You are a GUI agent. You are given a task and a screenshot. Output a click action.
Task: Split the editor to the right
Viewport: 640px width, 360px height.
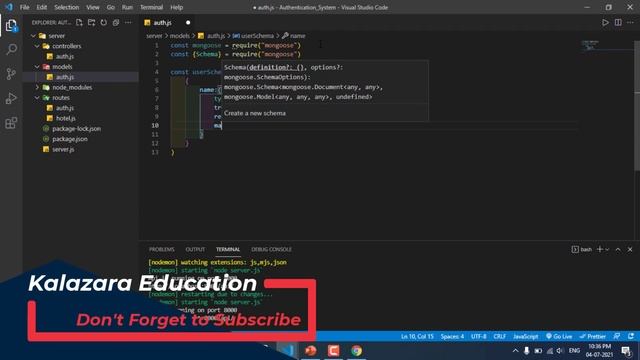click(x=618, y=22)
